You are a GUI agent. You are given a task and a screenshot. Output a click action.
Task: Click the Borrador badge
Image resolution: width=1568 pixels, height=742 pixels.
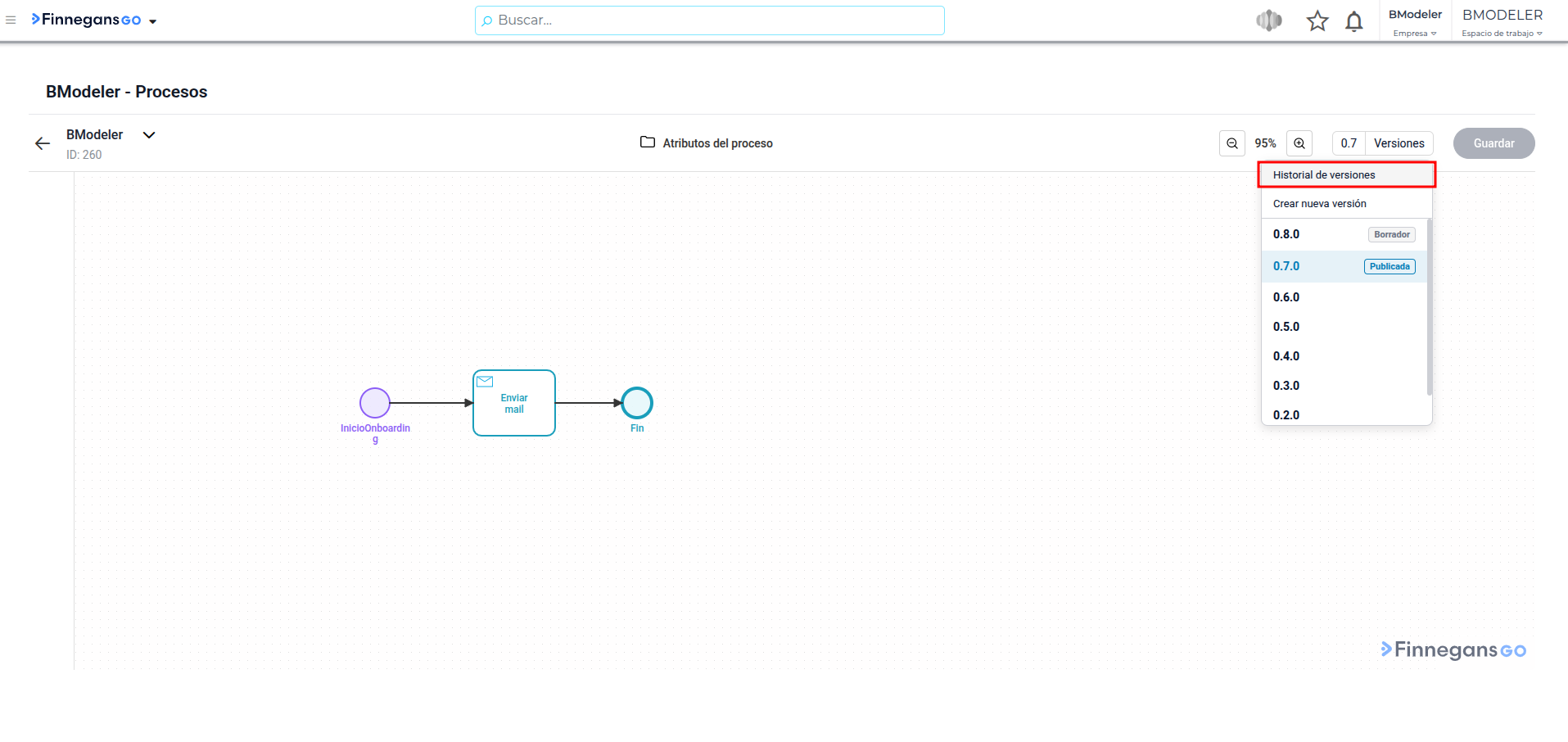coord(1392,234)
